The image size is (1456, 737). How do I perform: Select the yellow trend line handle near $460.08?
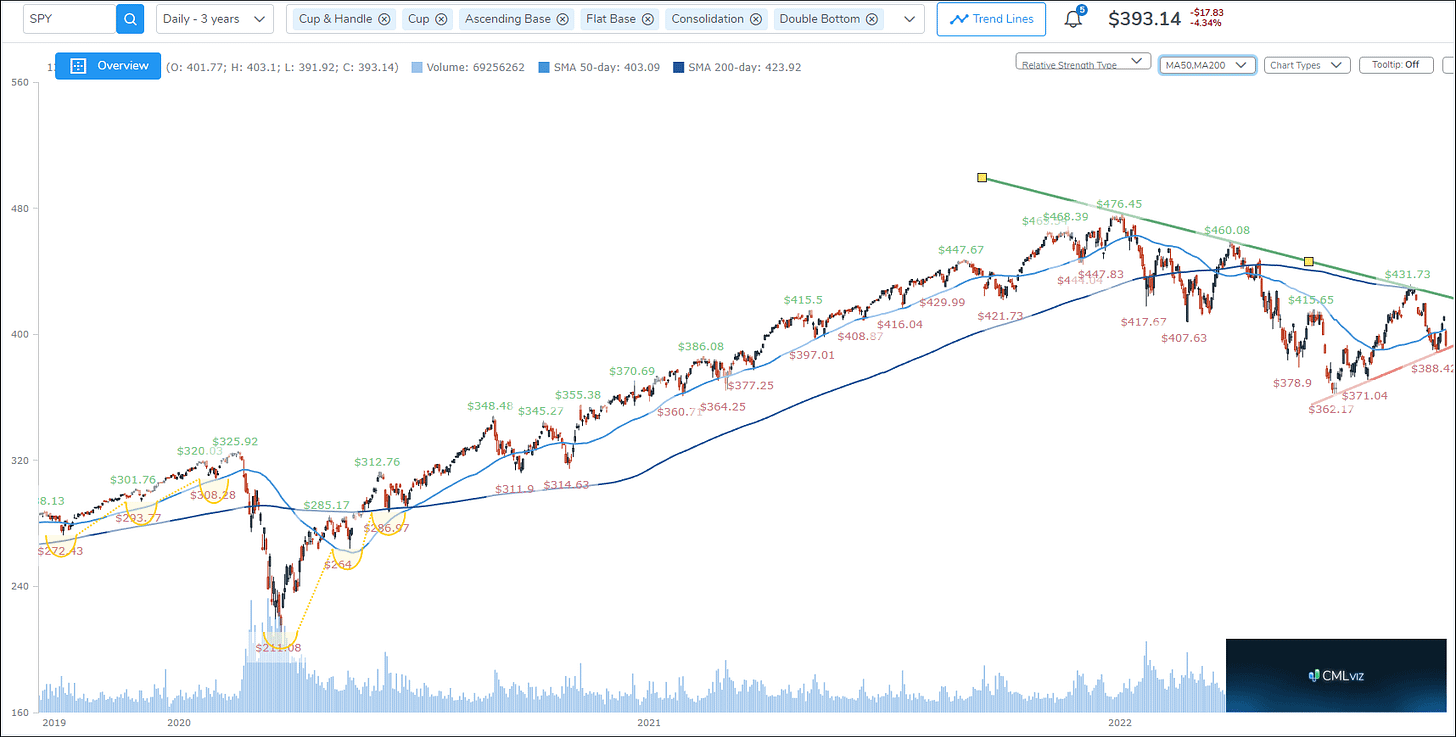(1308, 261)
